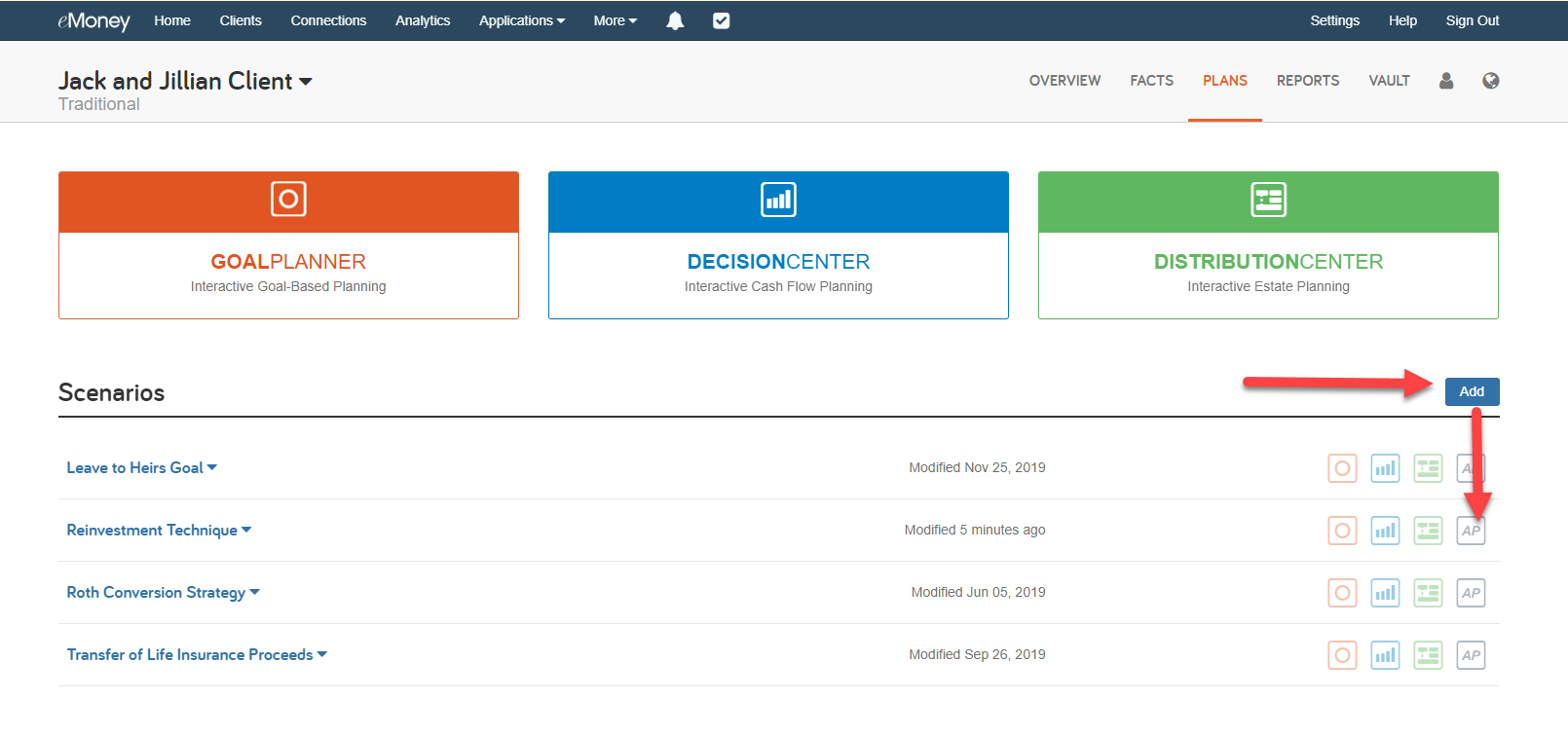
Task: Open the notifications bell icon
Action: point(675,20)
